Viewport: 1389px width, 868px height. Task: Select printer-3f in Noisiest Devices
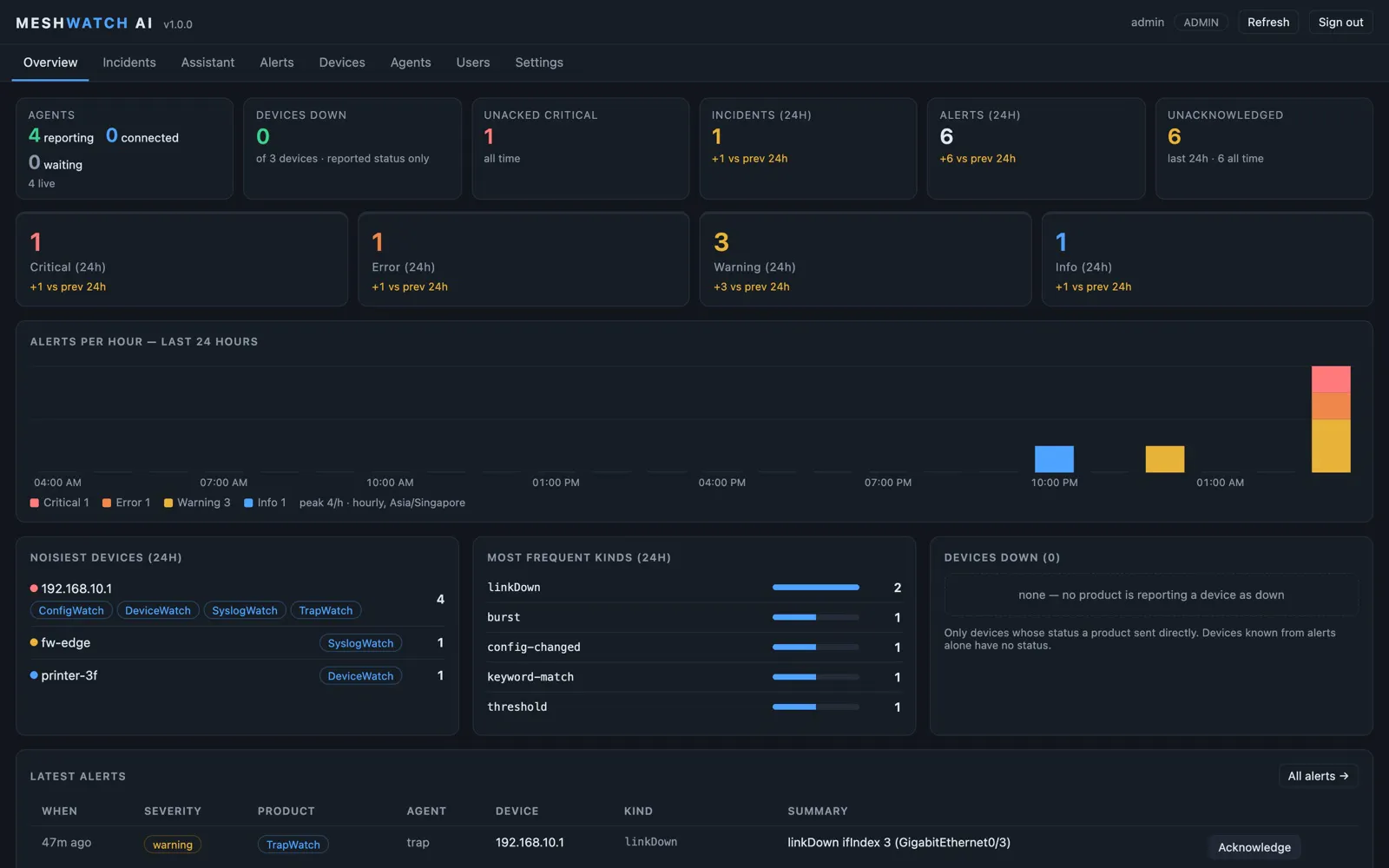coord(69,675)
